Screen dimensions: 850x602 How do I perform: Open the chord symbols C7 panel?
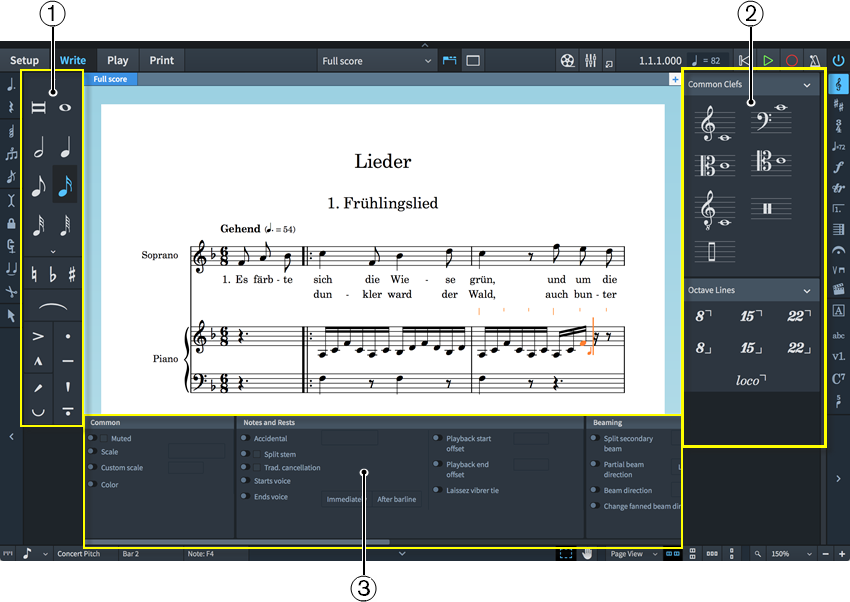[838, 377]
